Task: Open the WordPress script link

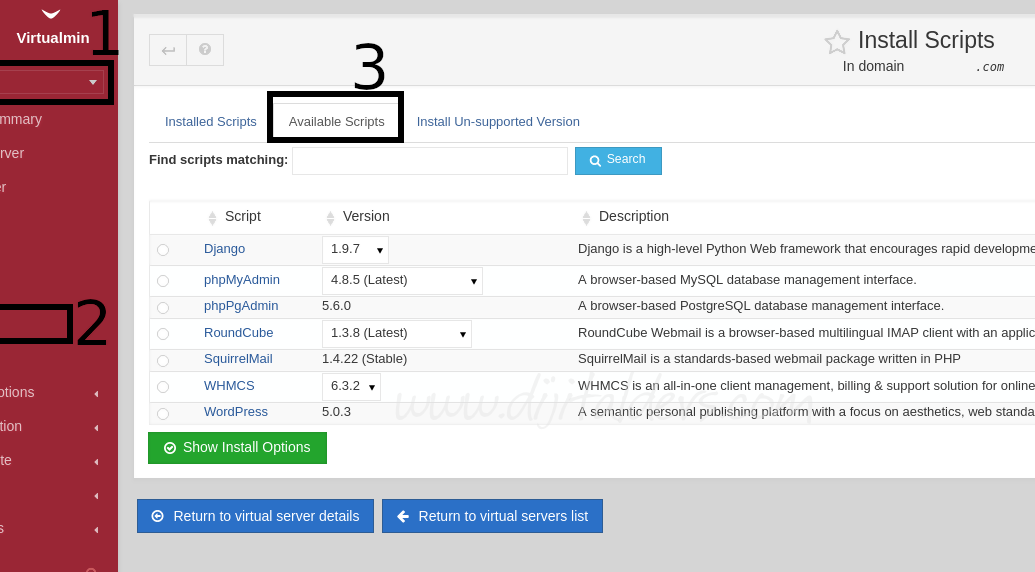Action: pos(236,412)
